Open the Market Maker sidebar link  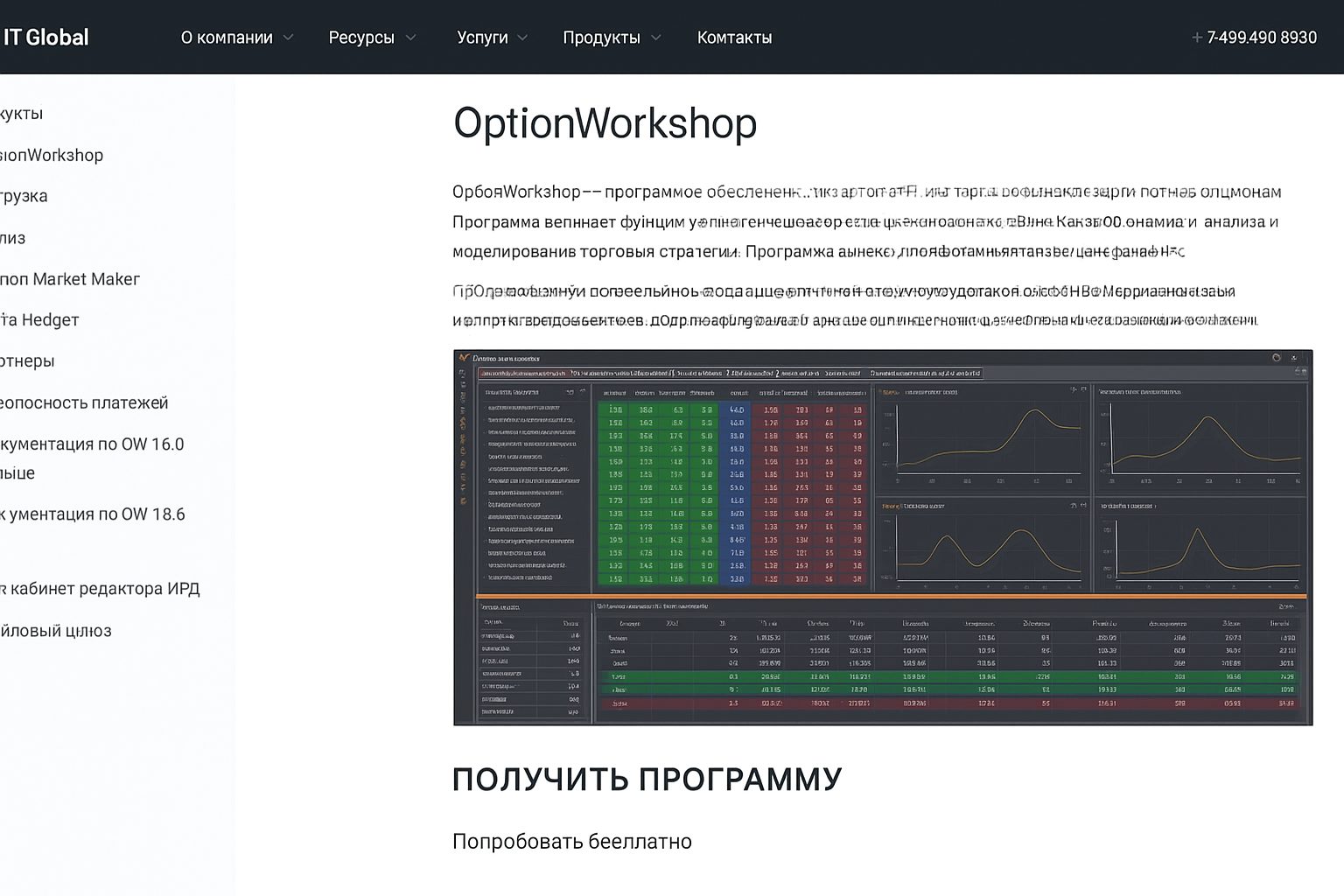[x=70, y=279]
